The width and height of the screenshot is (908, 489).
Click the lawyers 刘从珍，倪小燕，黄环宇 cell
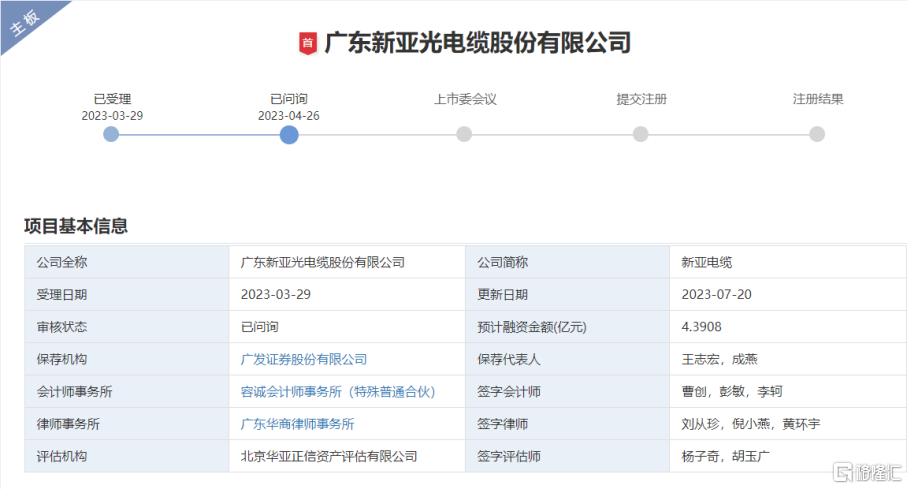click(x=788, y=424)
